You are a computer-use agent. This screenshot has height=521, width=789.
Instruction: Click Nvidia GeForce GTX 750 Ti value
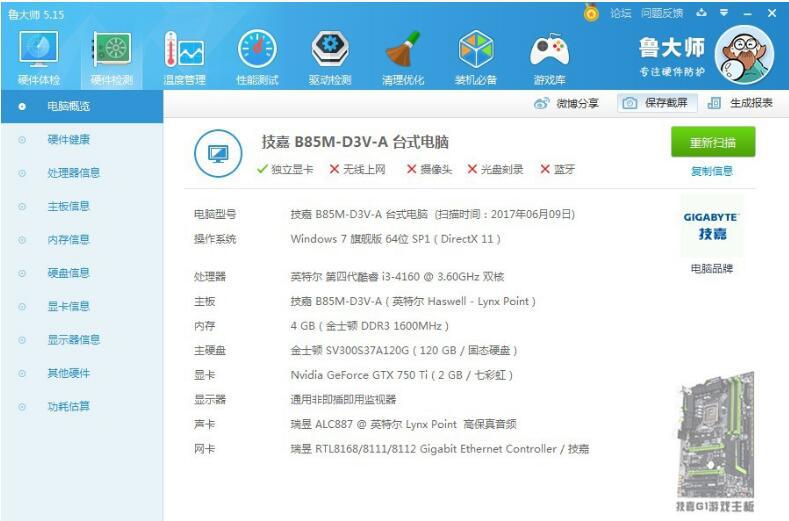click(x=402, y=375)
